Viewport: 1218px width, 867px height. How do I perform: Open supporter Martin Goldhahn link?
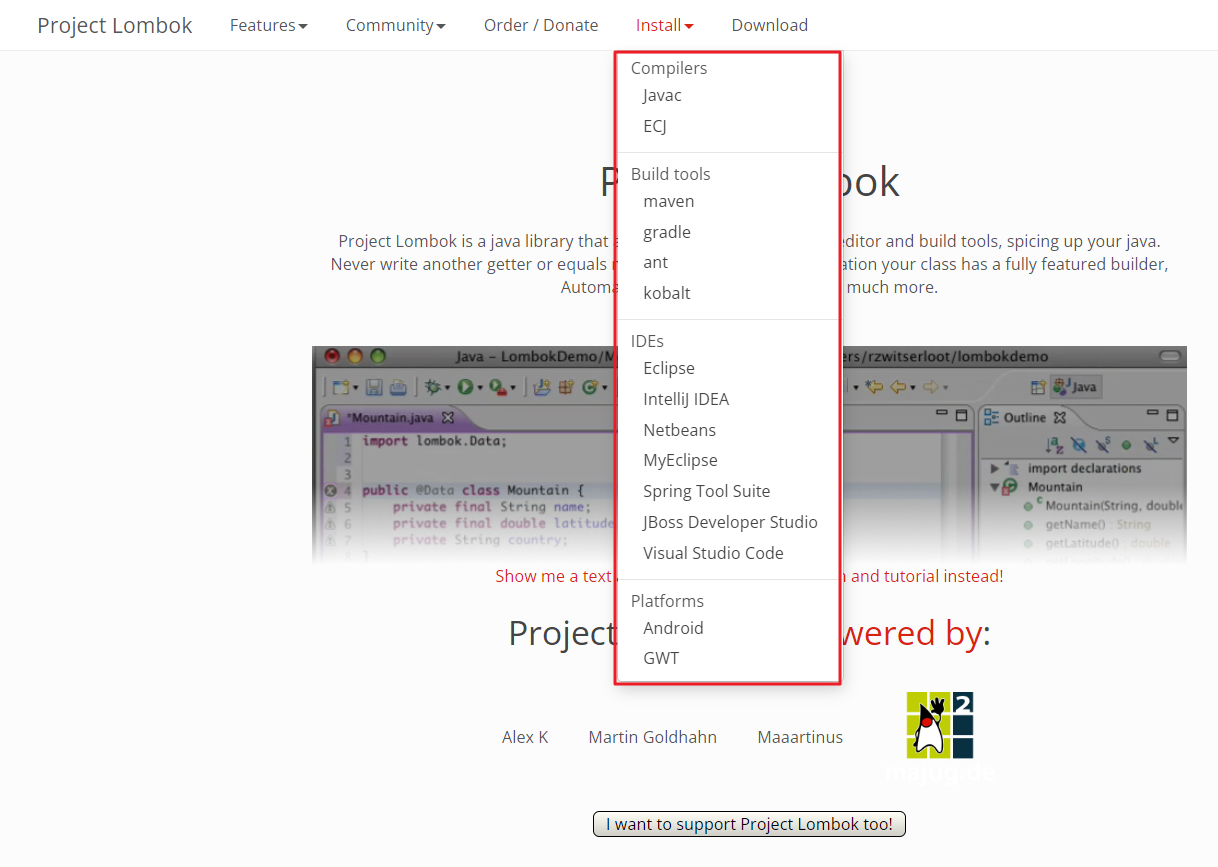652,737
